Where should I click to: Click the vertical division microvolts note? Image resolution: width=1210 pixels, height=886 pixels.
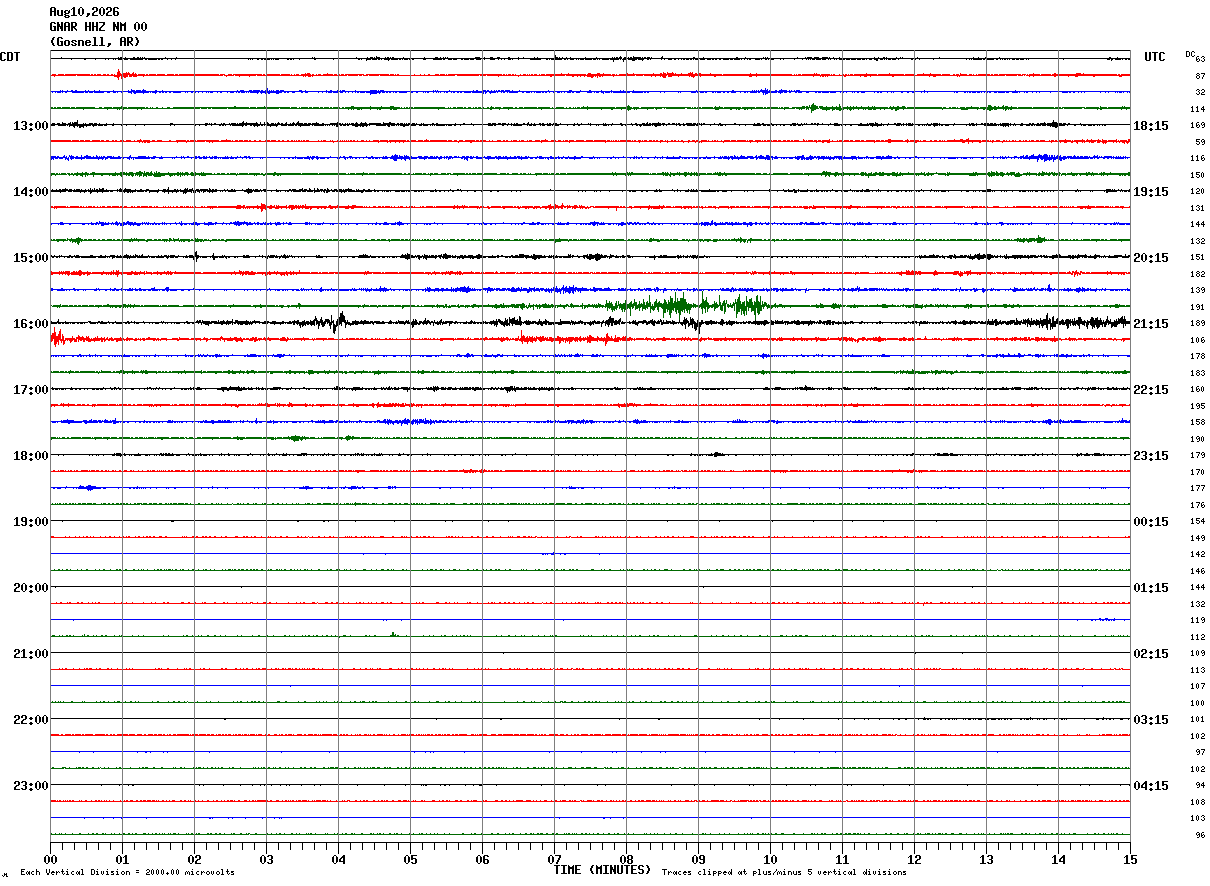(127, 872)
